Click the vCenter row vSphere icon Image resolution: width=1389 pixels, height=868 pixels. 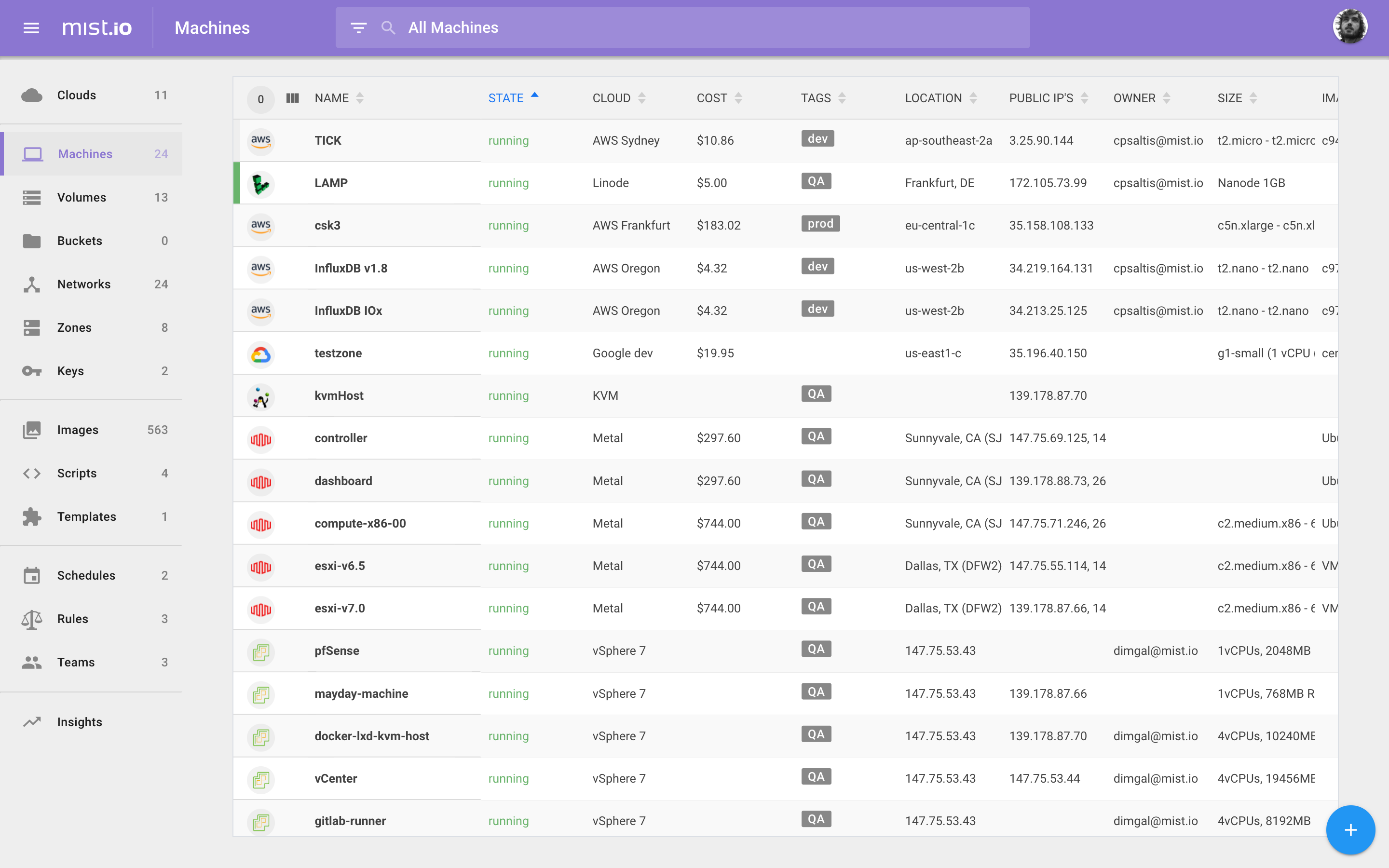(260, 780)
